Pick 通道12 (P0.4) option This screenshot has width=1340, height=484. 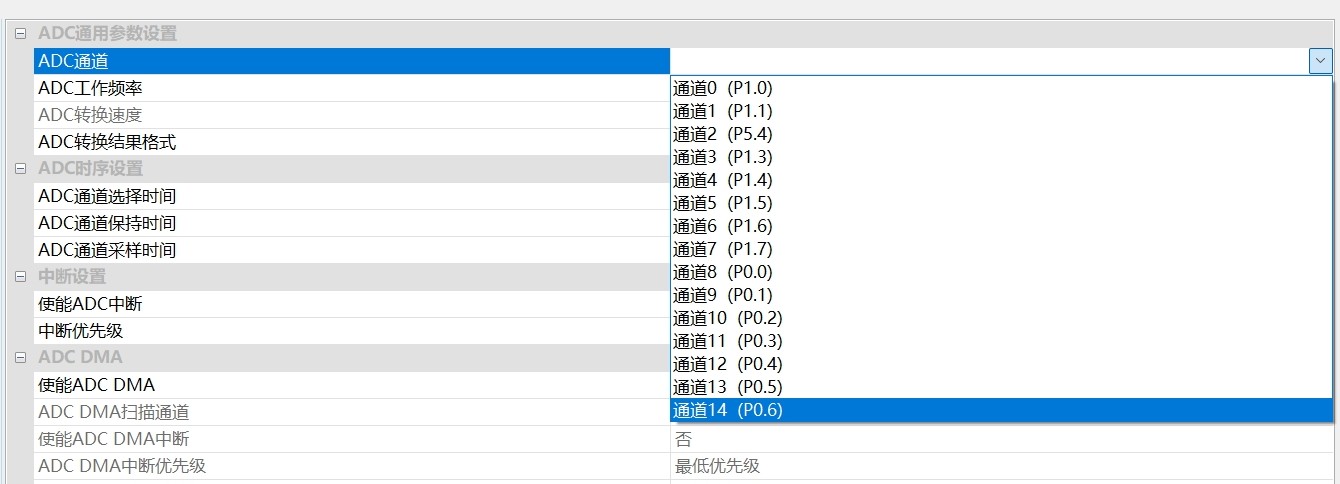(x=1001, y=364)
